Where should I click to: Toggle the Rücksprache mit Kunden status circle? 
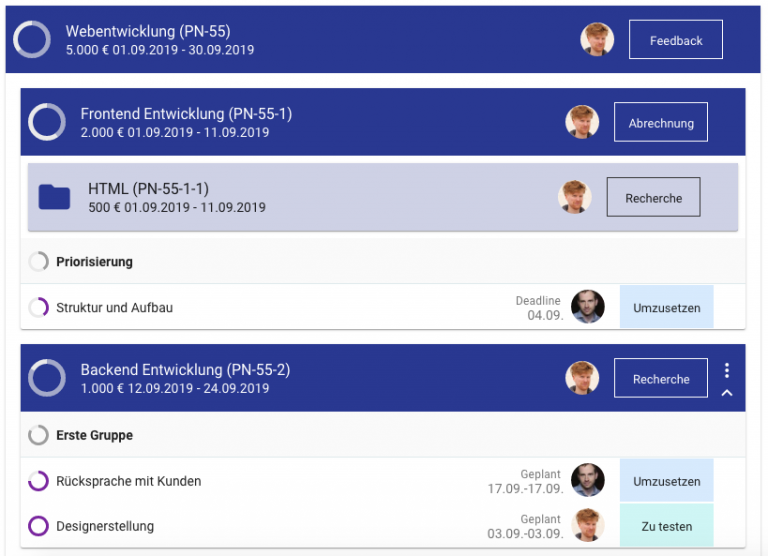pos(38,481)
